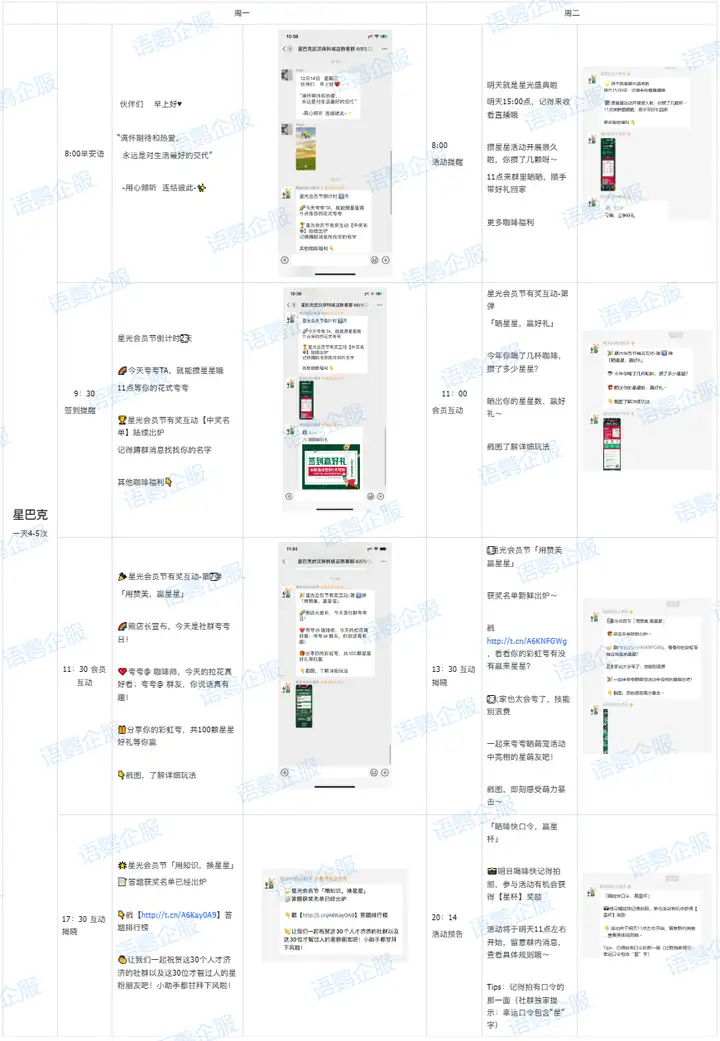The height and width of the screenshot is (1041, 720).
Task: Tap voice input icon in 8:00 早安语 chat
Action: click(x=285, y=260)
